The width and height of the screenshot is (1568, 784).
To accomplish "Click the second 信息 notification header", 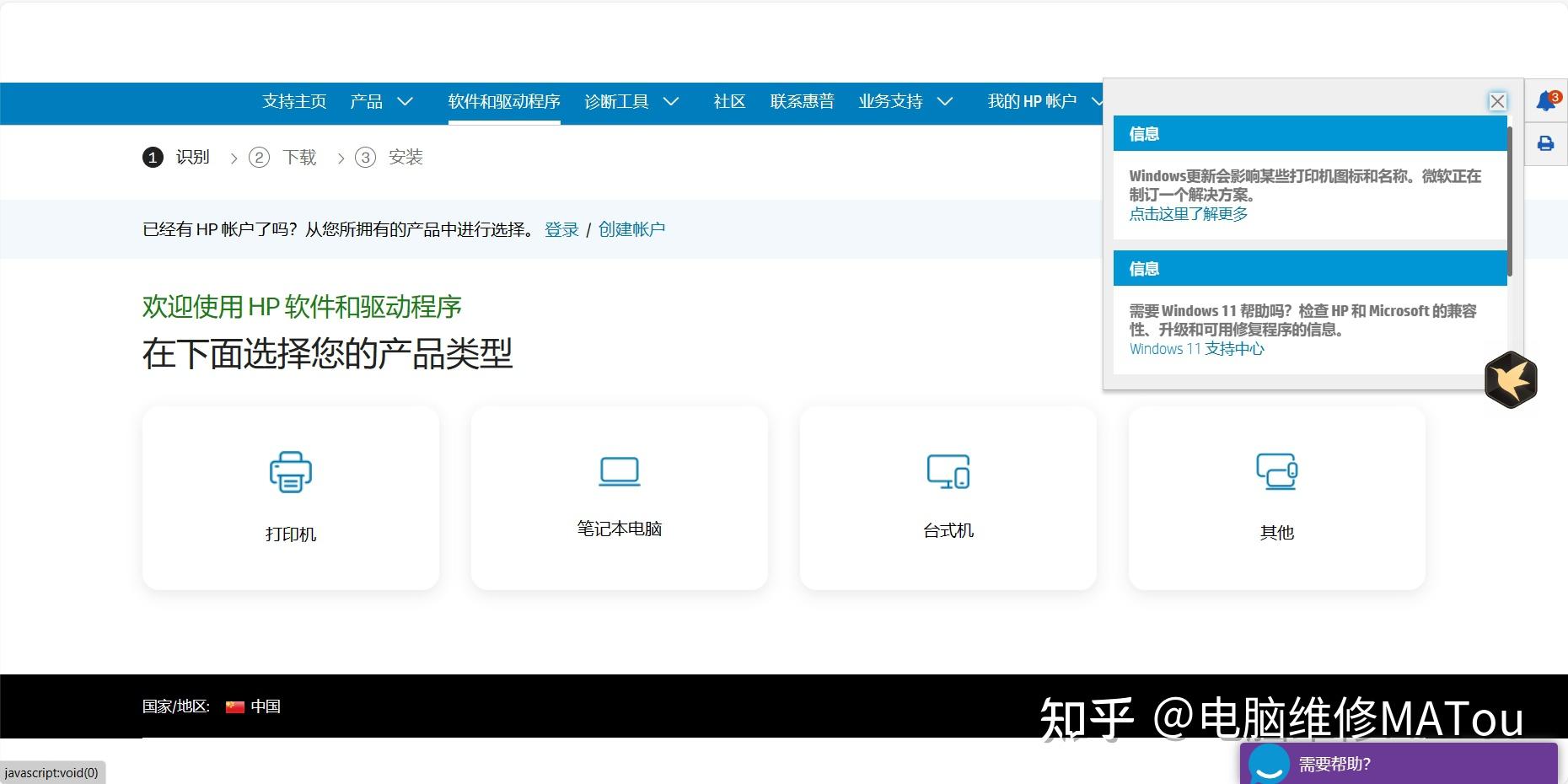I will [x=1310, y=269].
